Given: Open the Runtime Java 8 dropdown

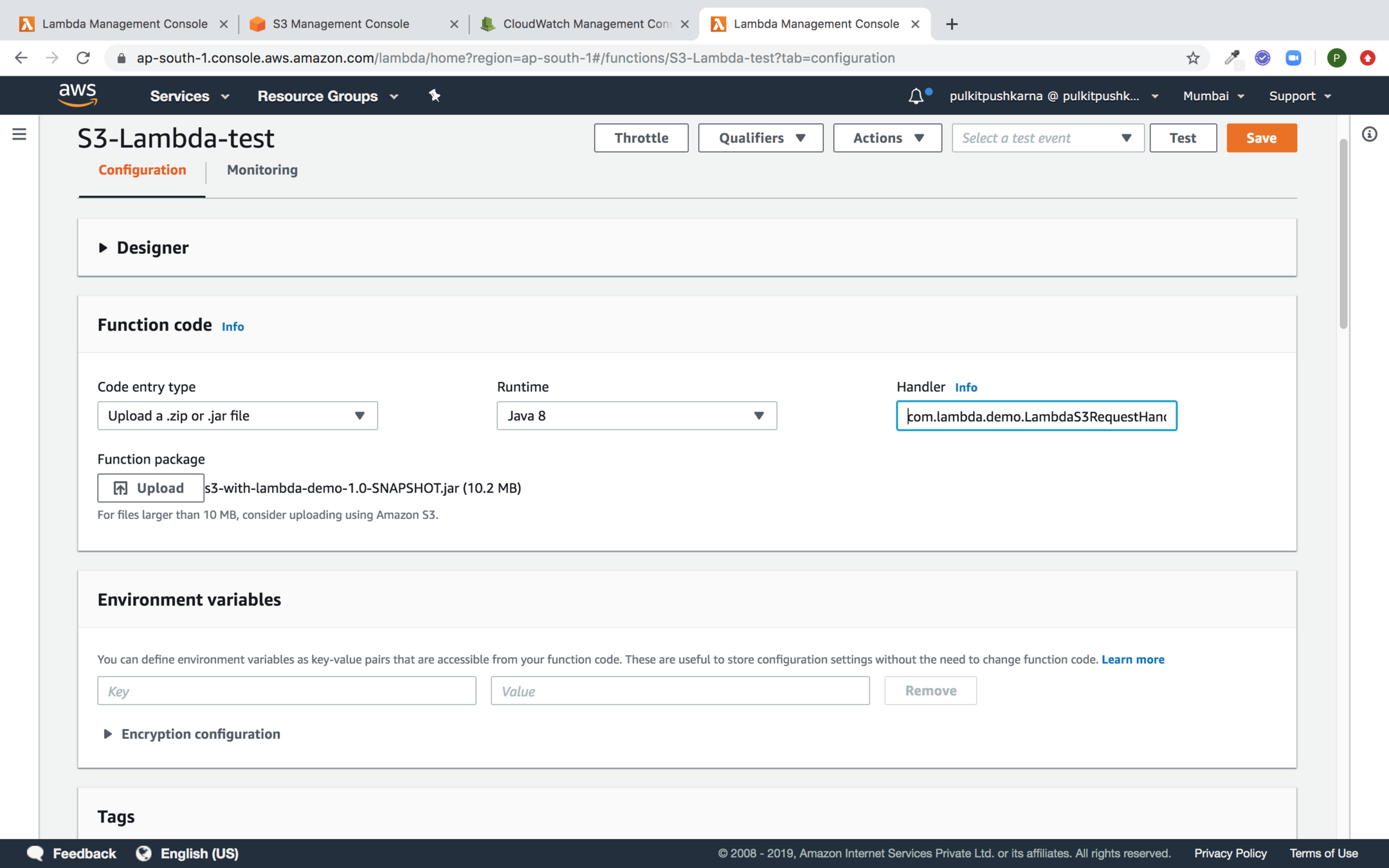Looking at the screenshot, I should tap(636, 416).
